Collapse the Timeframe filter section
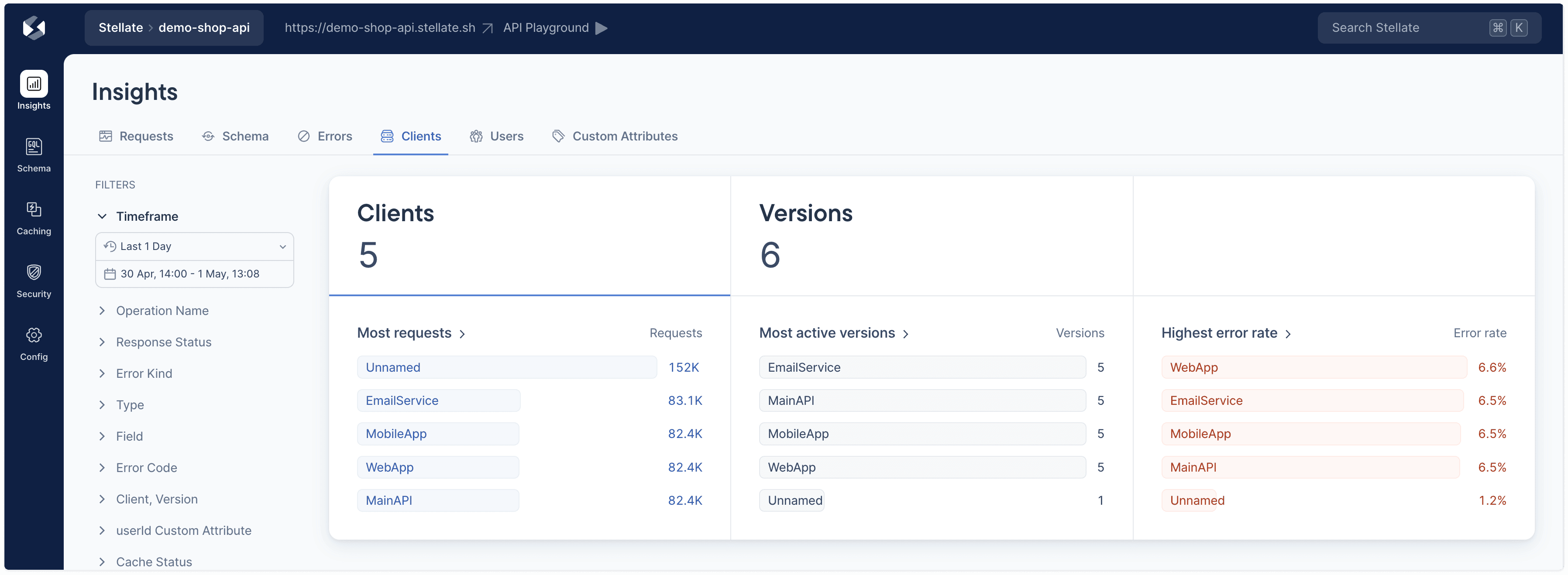The image size is (1568, 575). coord(102,217)
